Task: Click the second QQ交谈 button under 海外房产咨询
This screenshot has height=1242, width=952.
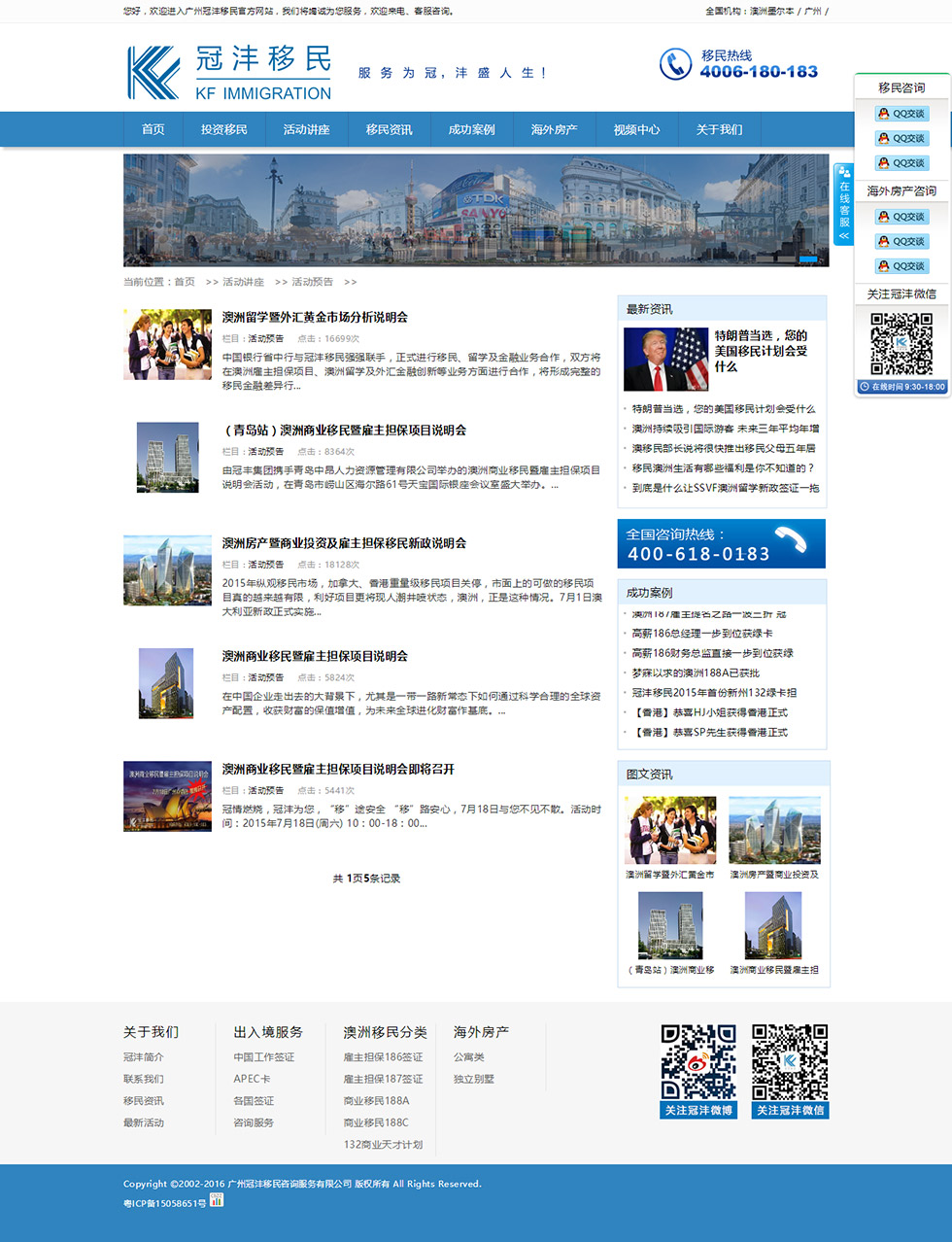Action: [x=901, y=241]
